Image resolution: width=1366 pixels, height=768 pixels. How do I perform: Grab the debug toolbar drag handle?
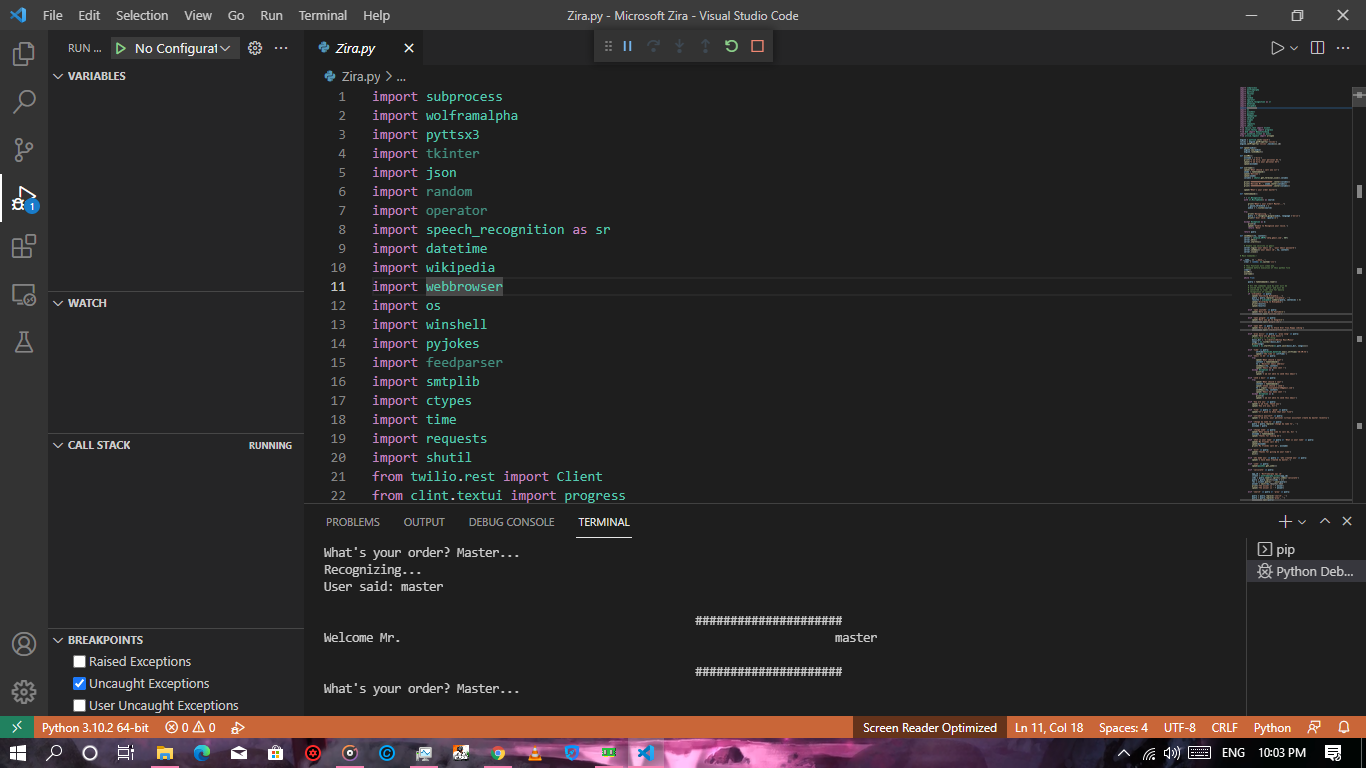(608, 46)
